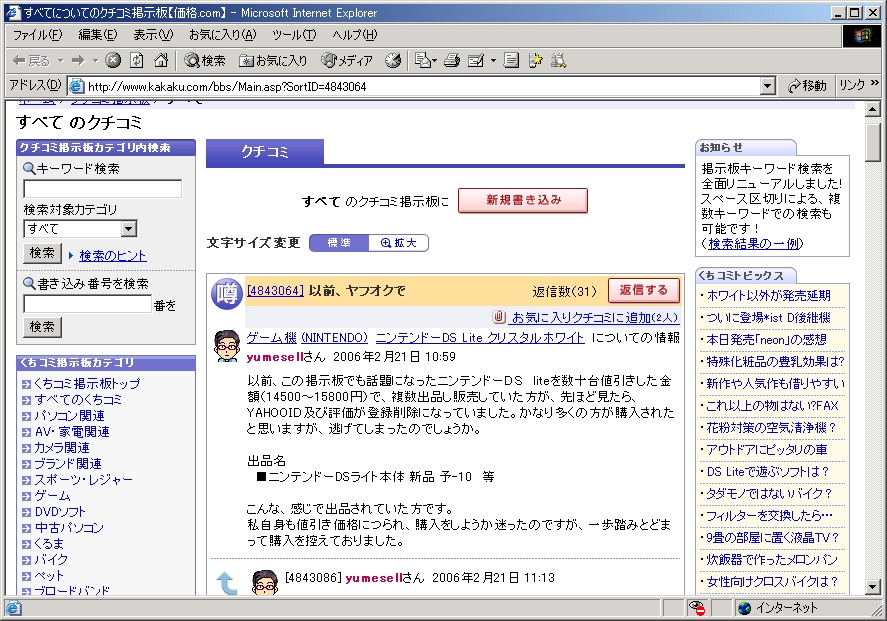Viewport: 887px width, 621px height.
Task: Click the インターネット zone globe icon
Action: coord(744,608)
